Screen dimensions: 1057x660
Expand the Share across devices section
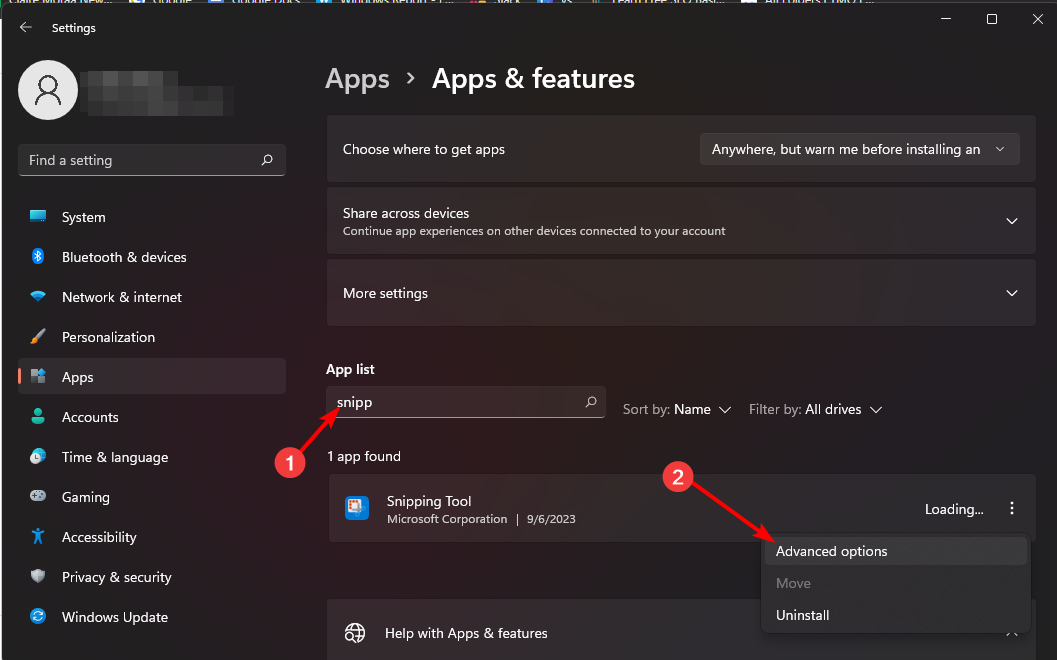pyautogui.click(x=1012, y=221)
